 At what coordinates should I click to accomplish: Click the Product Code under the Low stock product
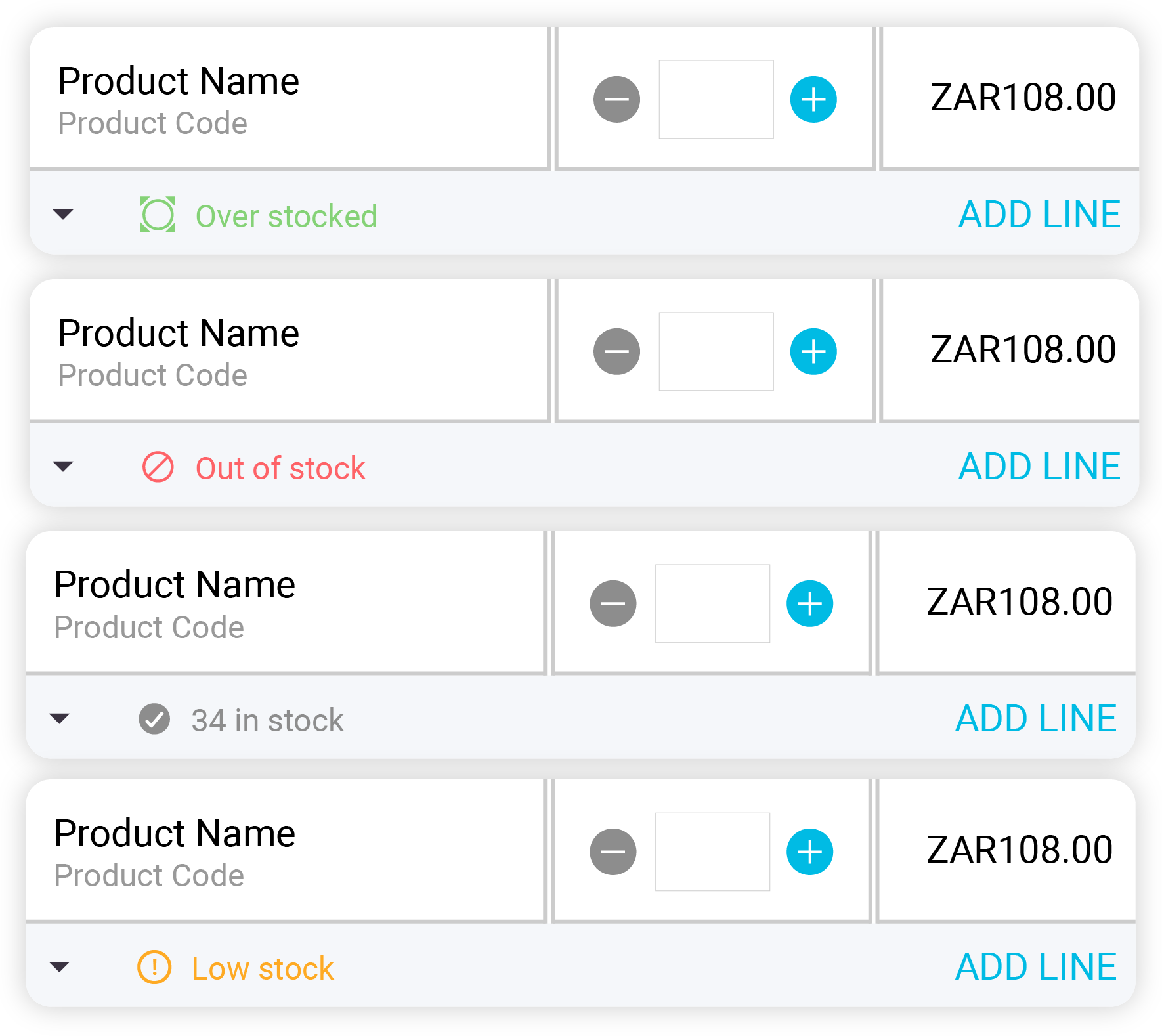(x=150, y=875)
